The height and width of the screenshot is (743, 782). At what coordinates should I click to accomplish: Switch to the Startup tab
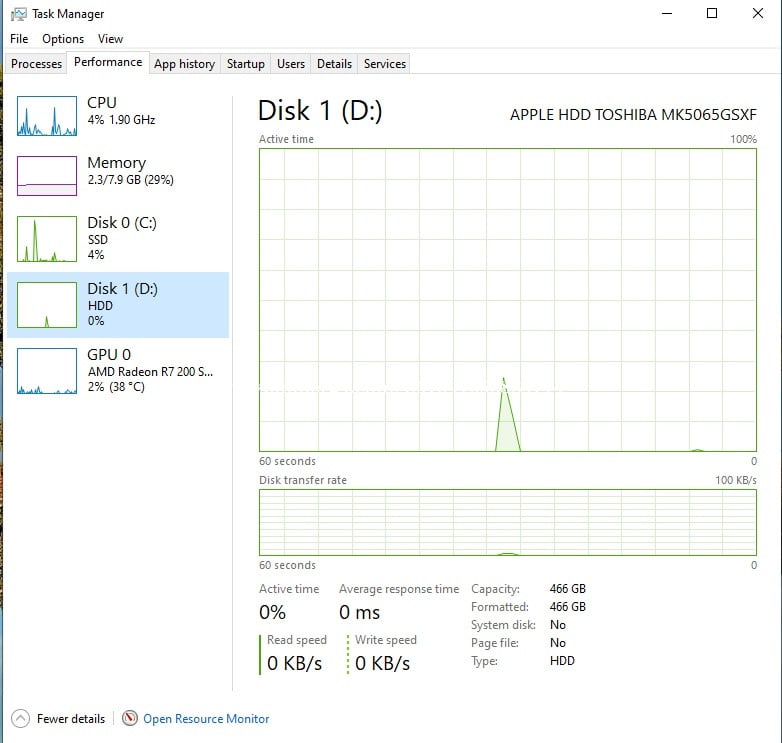click(x=245, y=64)
